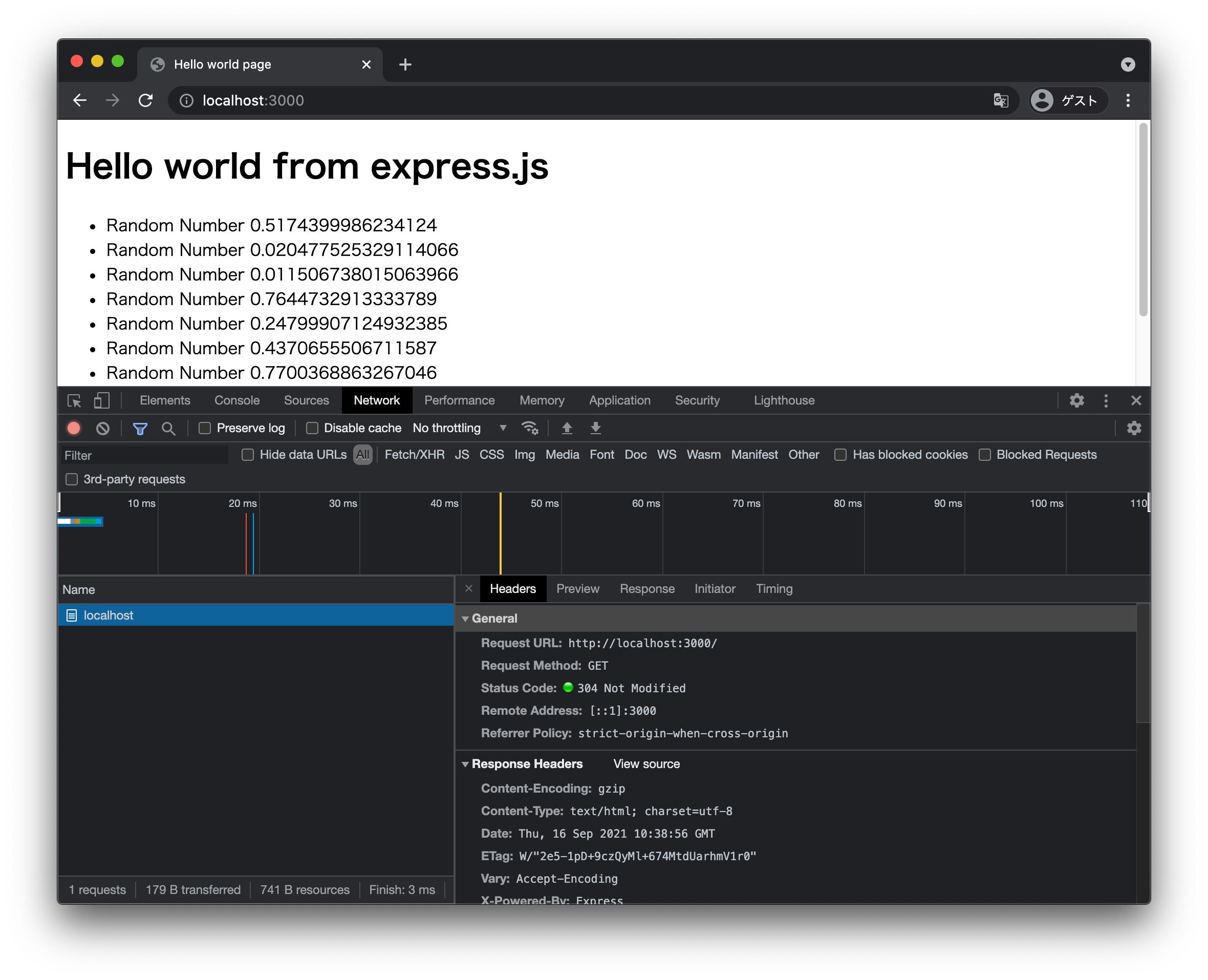Collapse the Response Headers section

(x=466, y=764)
